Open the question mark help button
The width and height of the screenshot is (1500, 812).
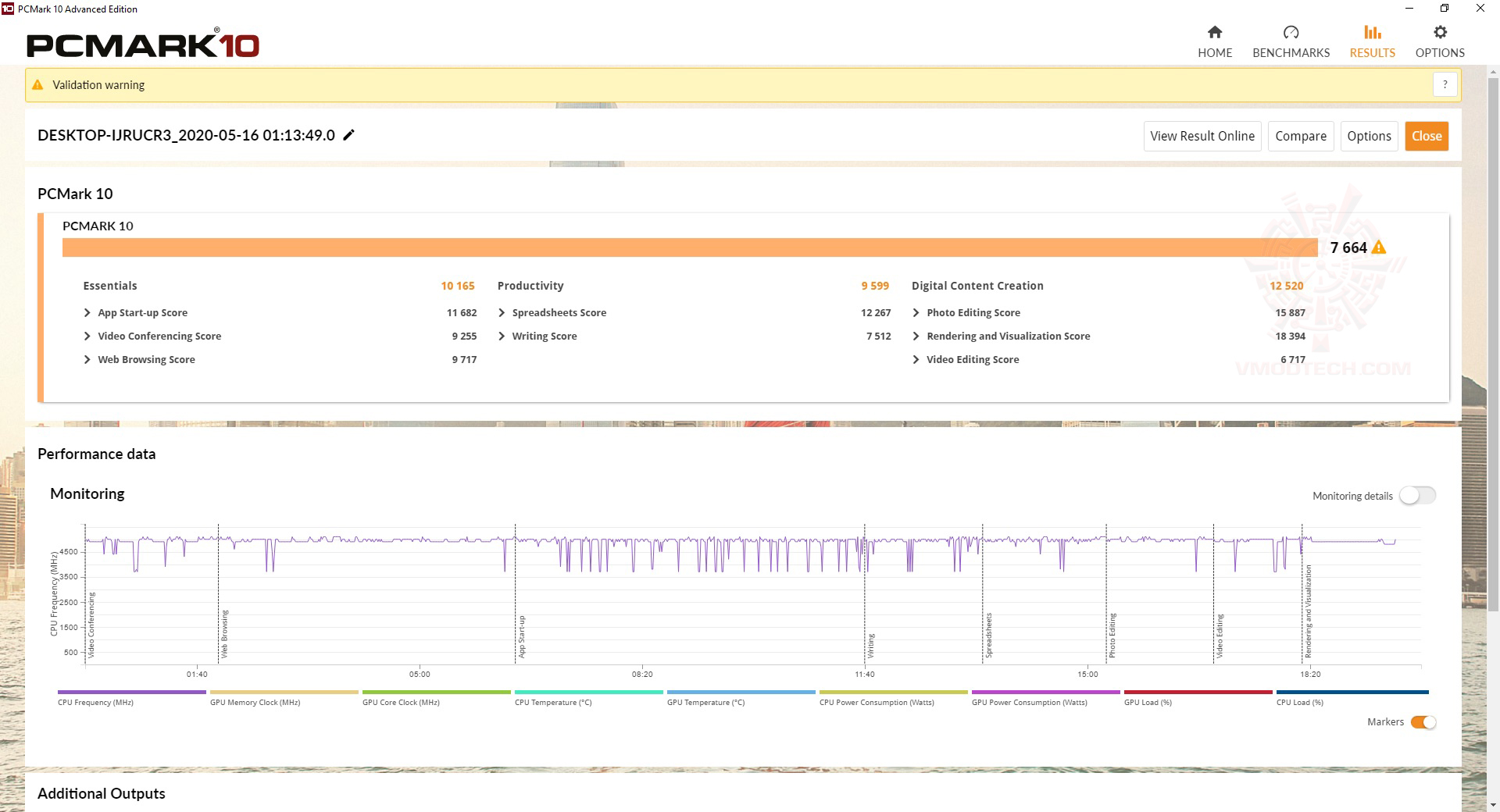1445,84
